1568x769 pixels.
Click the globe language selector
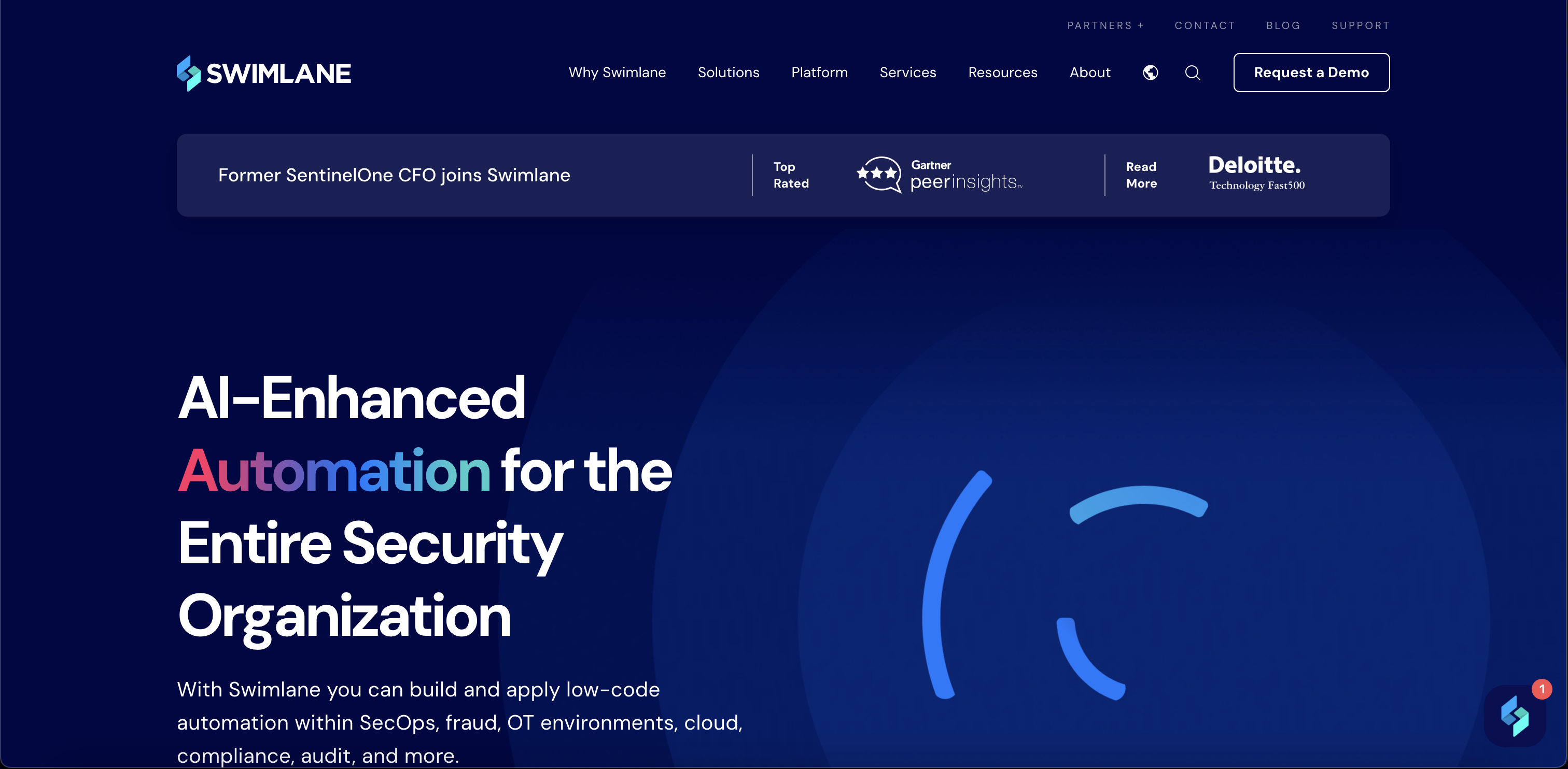click(1150, 73)
